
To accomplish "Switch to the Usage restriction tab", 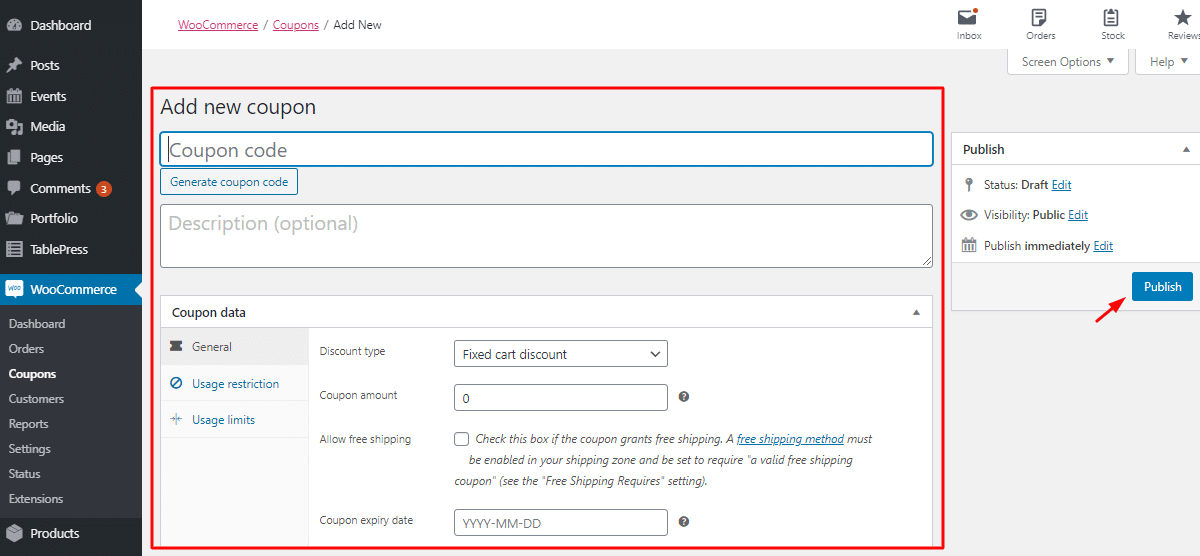I will click(x=235, y=384).
